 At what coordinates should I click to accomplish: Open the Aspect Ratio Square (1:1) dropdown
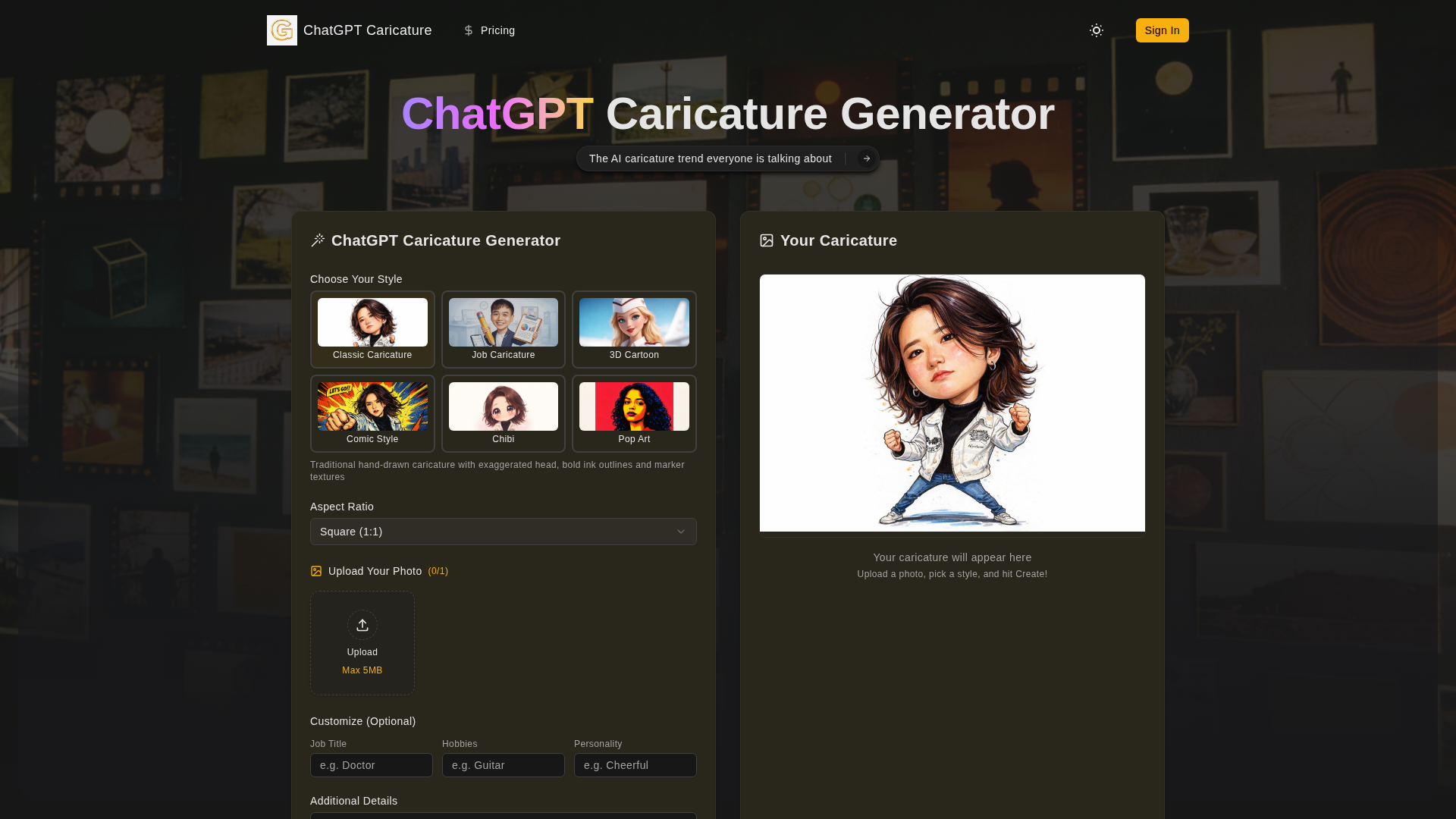[x=504, y=532]
